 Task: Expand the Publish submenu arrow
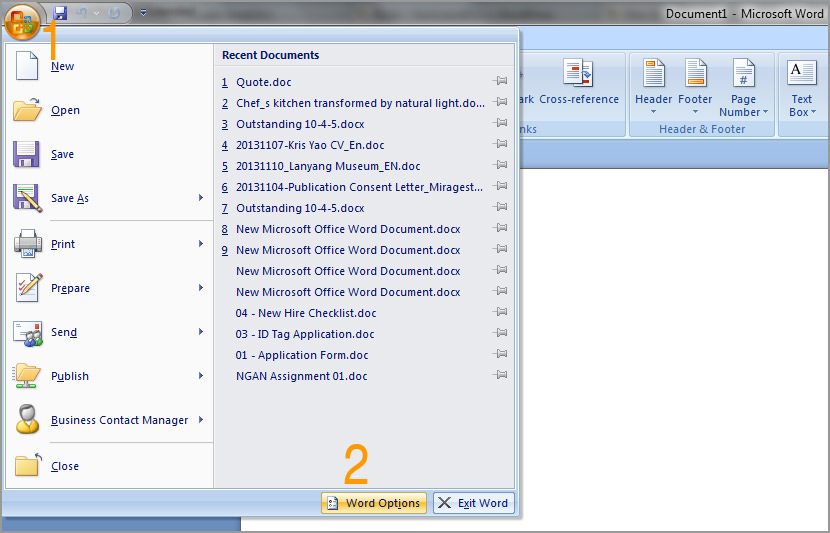(x=201, y=375)
